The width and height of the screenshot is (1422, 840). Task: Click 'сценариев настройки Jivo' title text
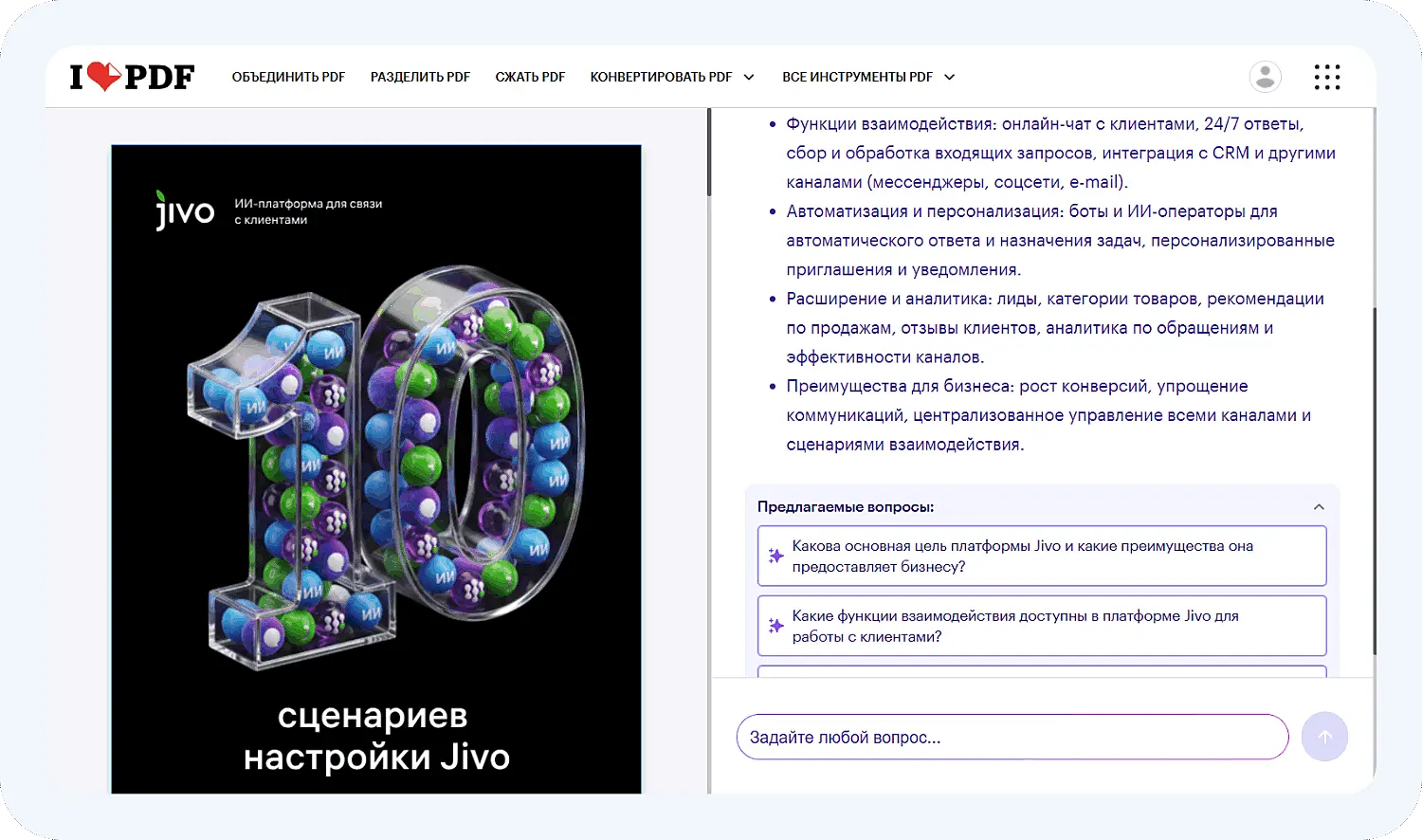pyautogui.click(x=376, y=737)
